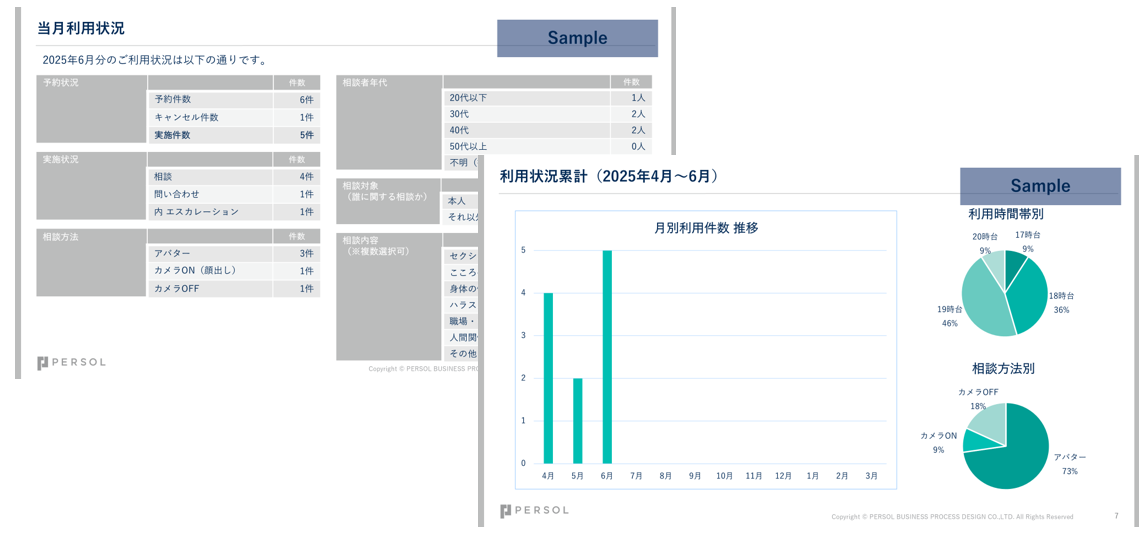Click the May bar in the monthly chart

pyautogui.click(x=577, y=420)
